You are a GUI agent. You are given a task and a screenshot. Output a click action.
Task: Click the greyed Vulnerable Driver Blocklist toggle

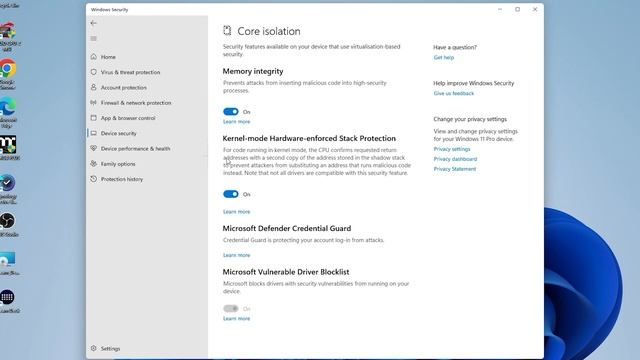pyautogui.click(x=231, y=308)
